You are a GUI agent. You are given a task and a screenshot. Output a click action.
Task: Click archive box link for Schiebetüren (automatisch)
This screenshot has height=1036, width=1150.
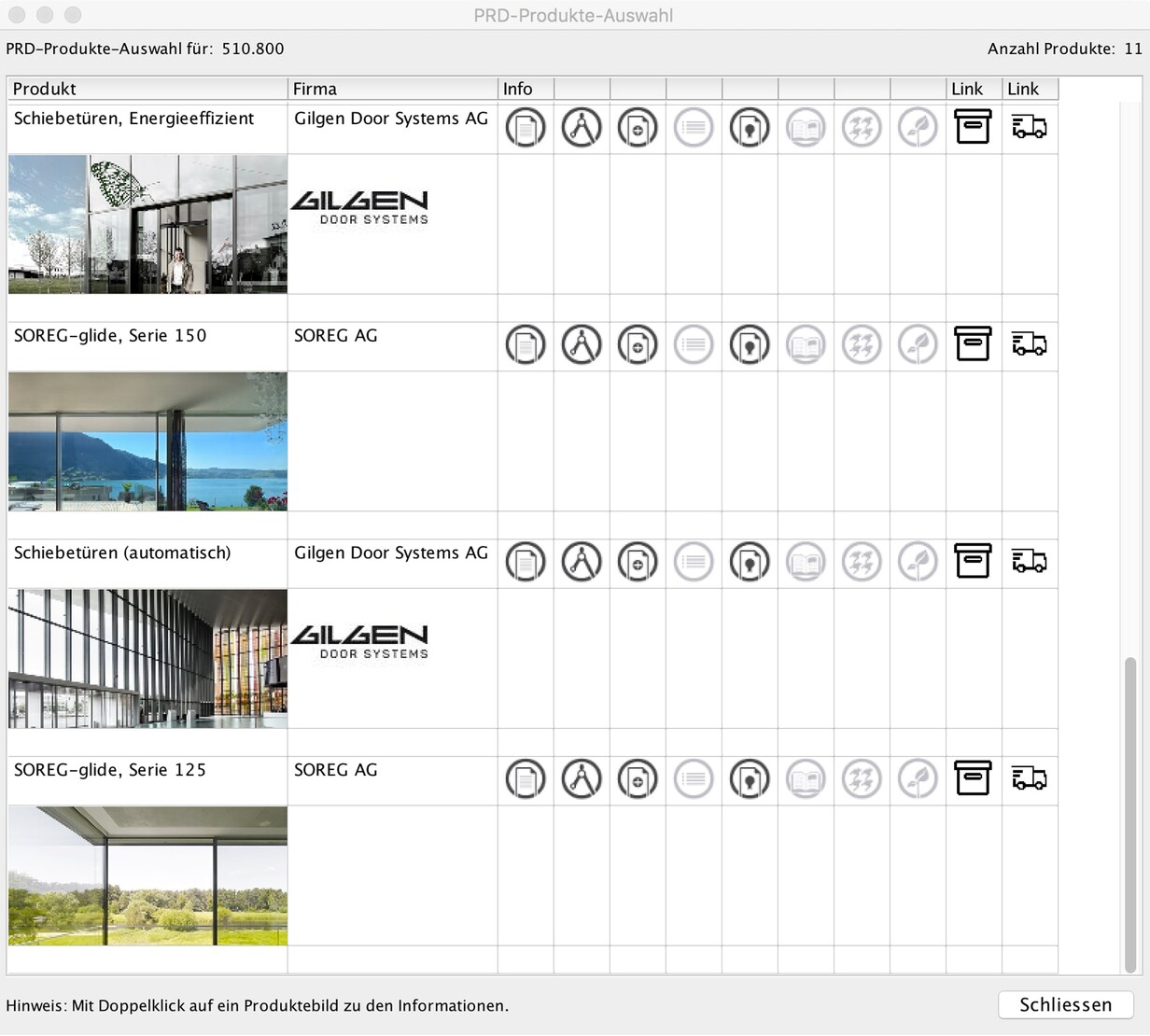click(973, 561)
